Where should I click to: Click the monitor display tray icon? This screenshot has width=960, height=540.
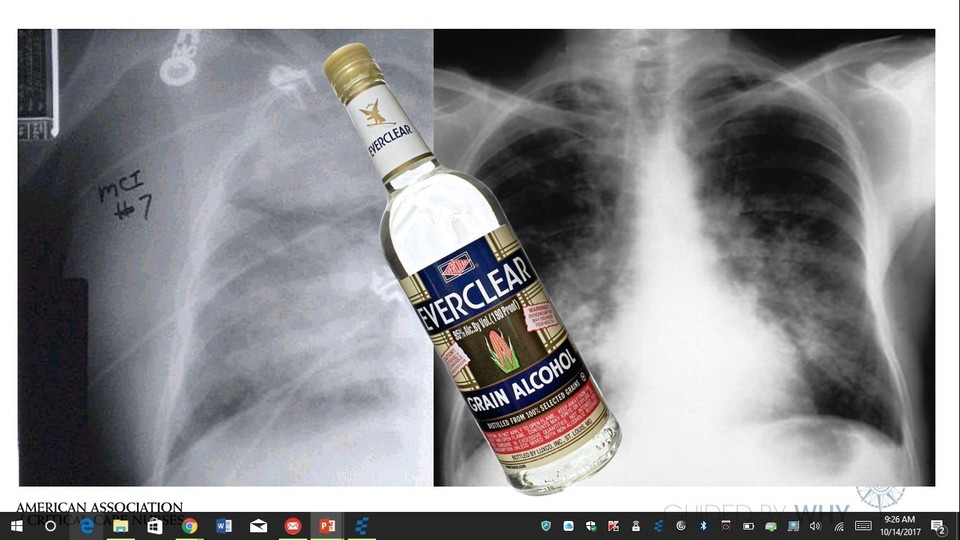point(793,526)
